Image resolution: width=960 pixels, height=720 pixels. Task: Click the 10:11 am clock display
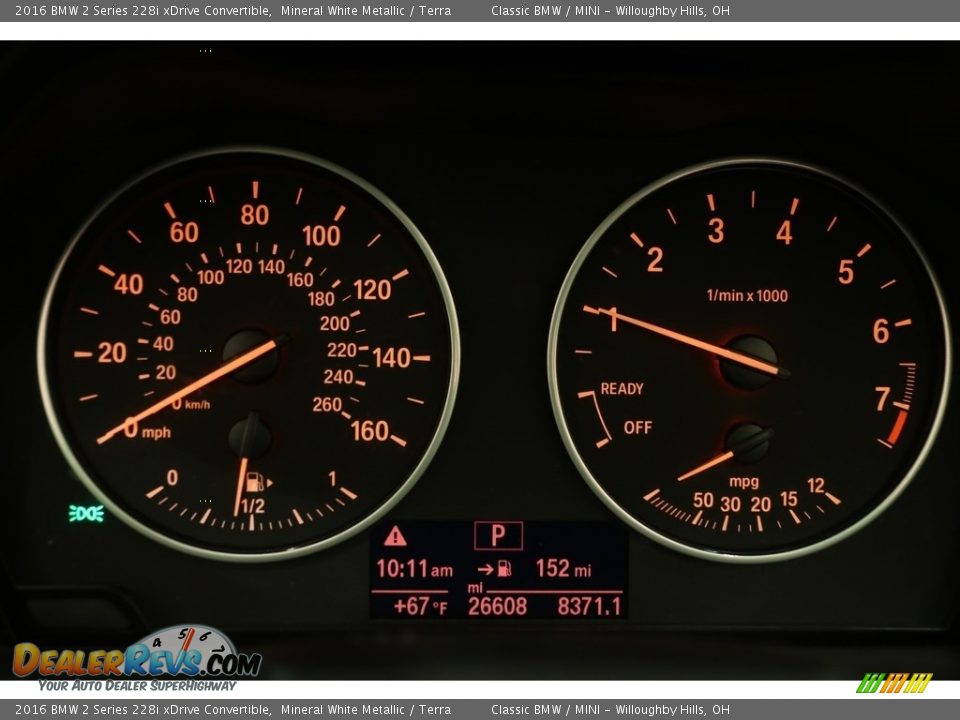tap(413, 569)
